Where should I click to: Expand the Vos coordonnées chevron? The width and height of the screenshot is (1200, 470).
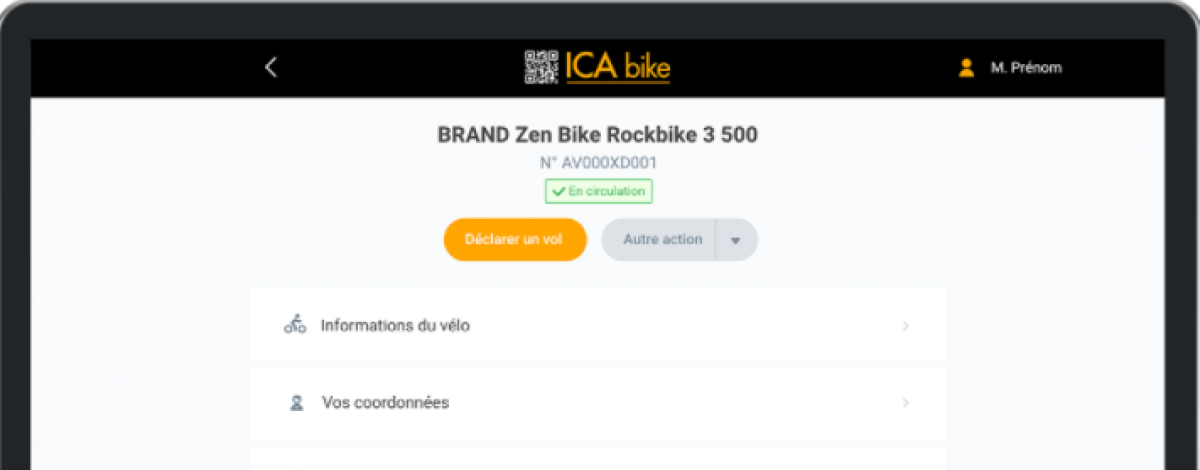pos(905,403)
